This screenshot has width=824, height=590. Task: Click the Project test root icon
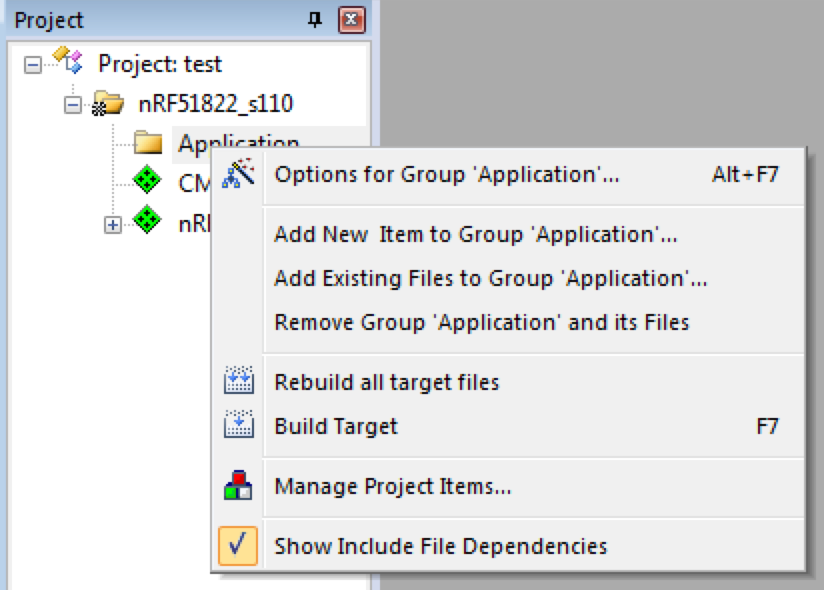pos(68,62)
